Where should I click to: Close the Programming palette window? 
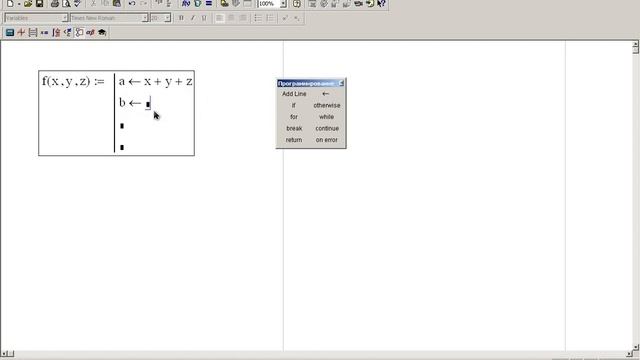pyautogui.click(x=341, y=83)
